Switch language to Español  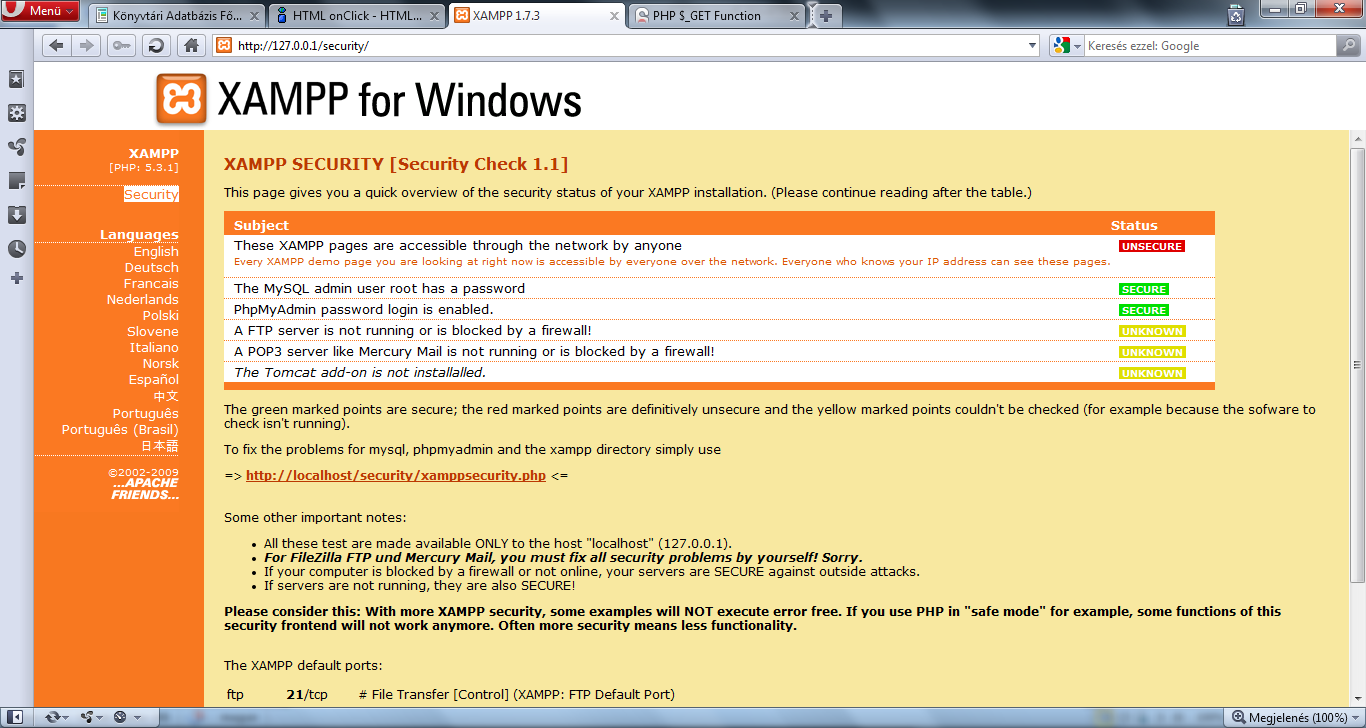pos(154,379)
